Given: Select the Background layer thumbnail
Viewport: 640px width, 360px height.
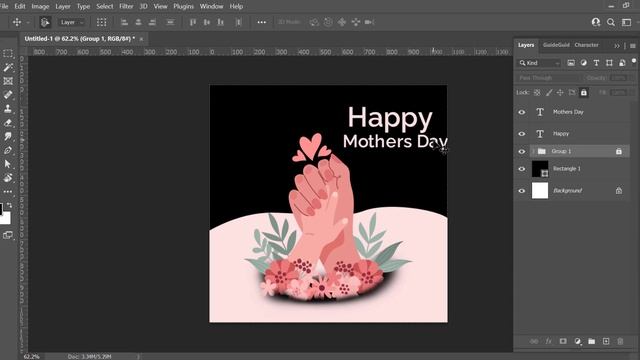Looking at the screenshot, I should pyautogui.click(x=540, y=191).
